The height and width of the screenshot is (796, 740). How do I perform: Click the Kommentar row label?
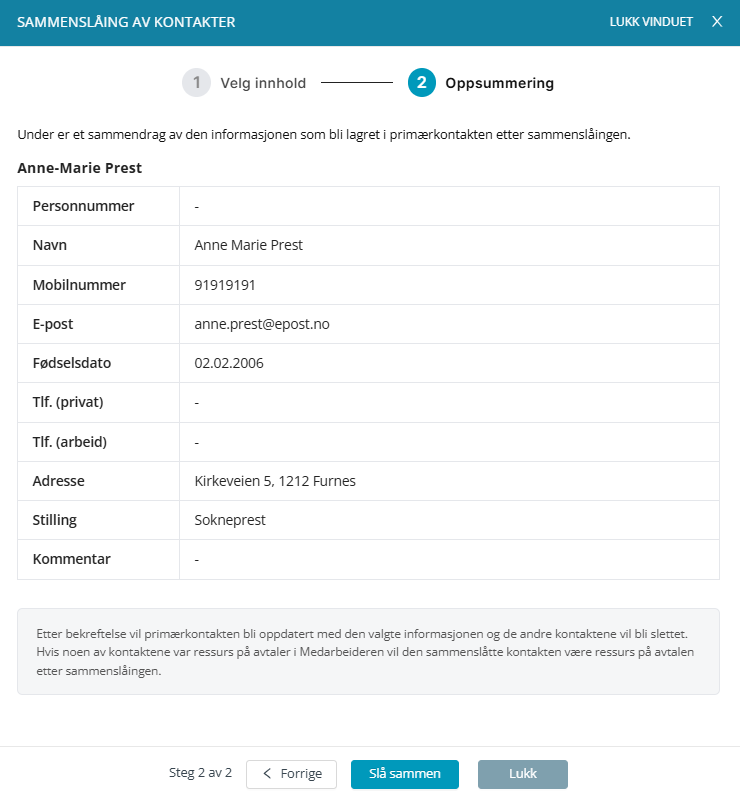coord(72,559)
